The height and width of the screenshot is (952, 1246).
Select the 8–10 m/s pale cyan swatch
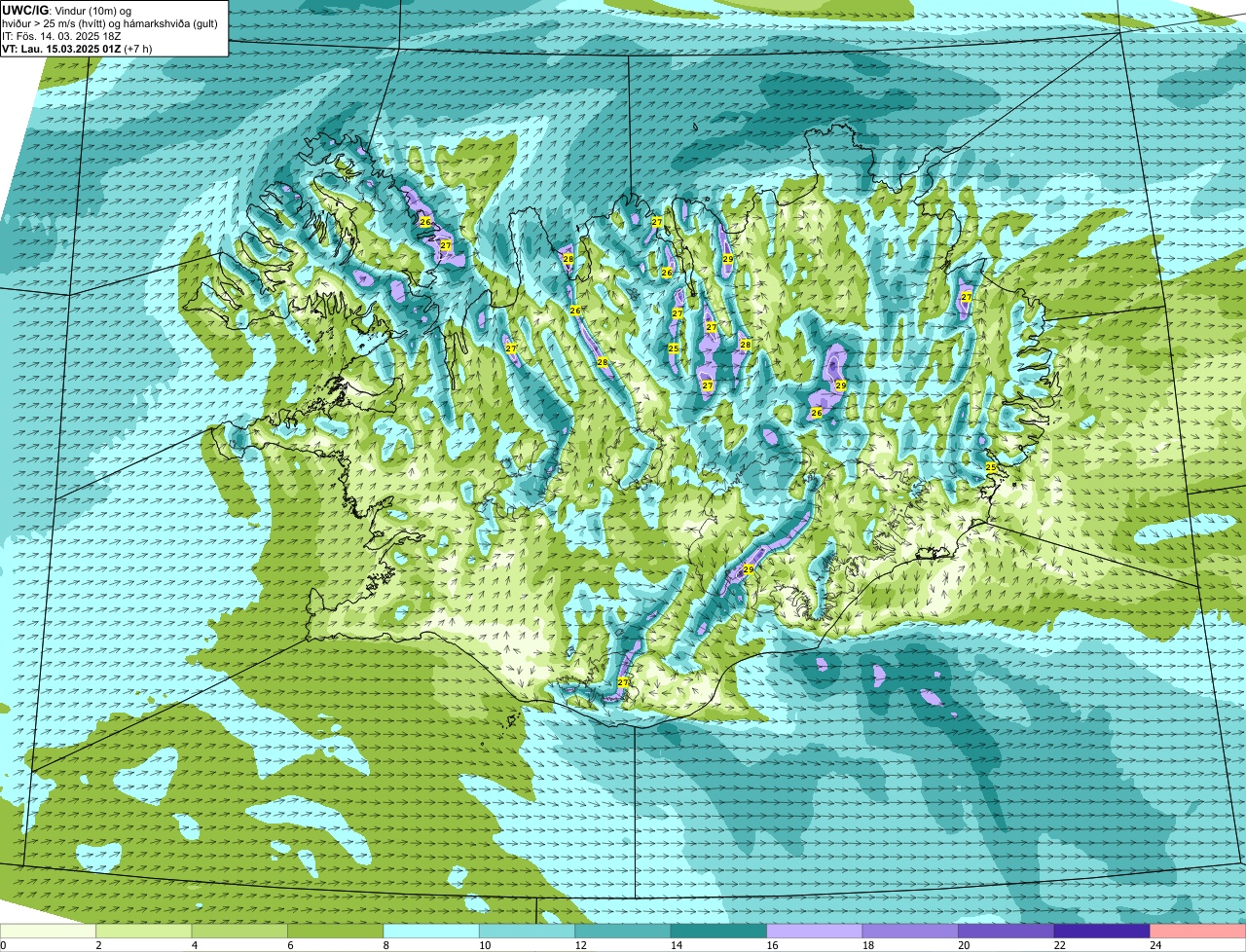pos(431,931)
